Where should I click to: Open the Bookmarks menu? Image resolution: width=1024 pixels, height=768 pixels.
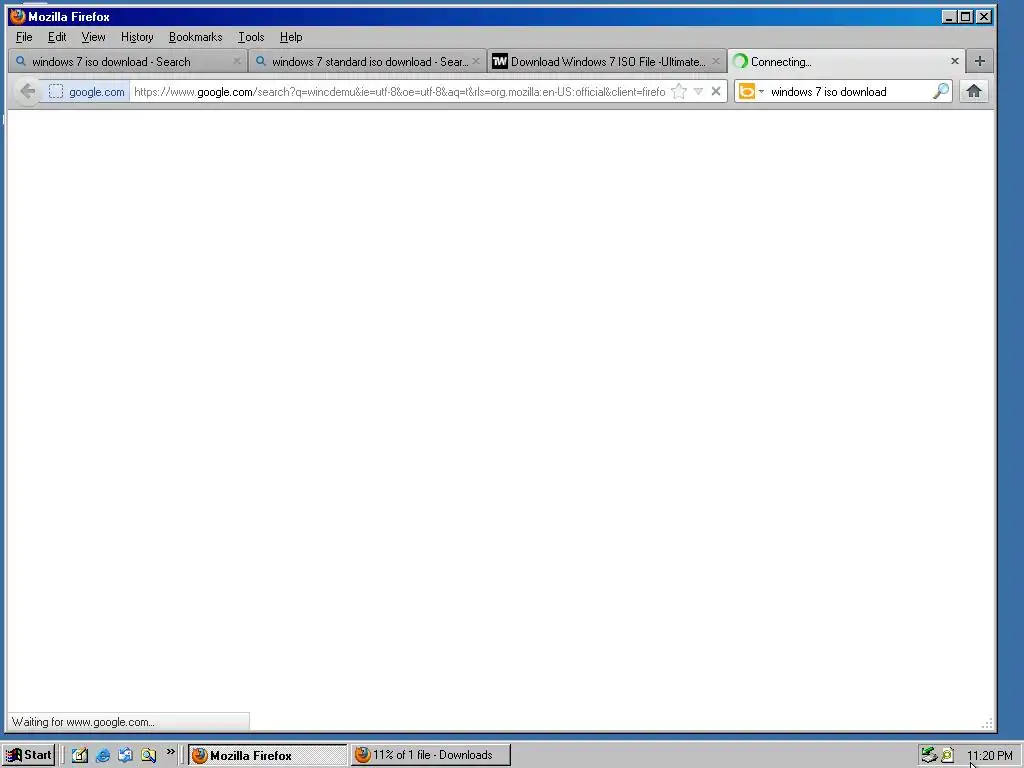195,37
